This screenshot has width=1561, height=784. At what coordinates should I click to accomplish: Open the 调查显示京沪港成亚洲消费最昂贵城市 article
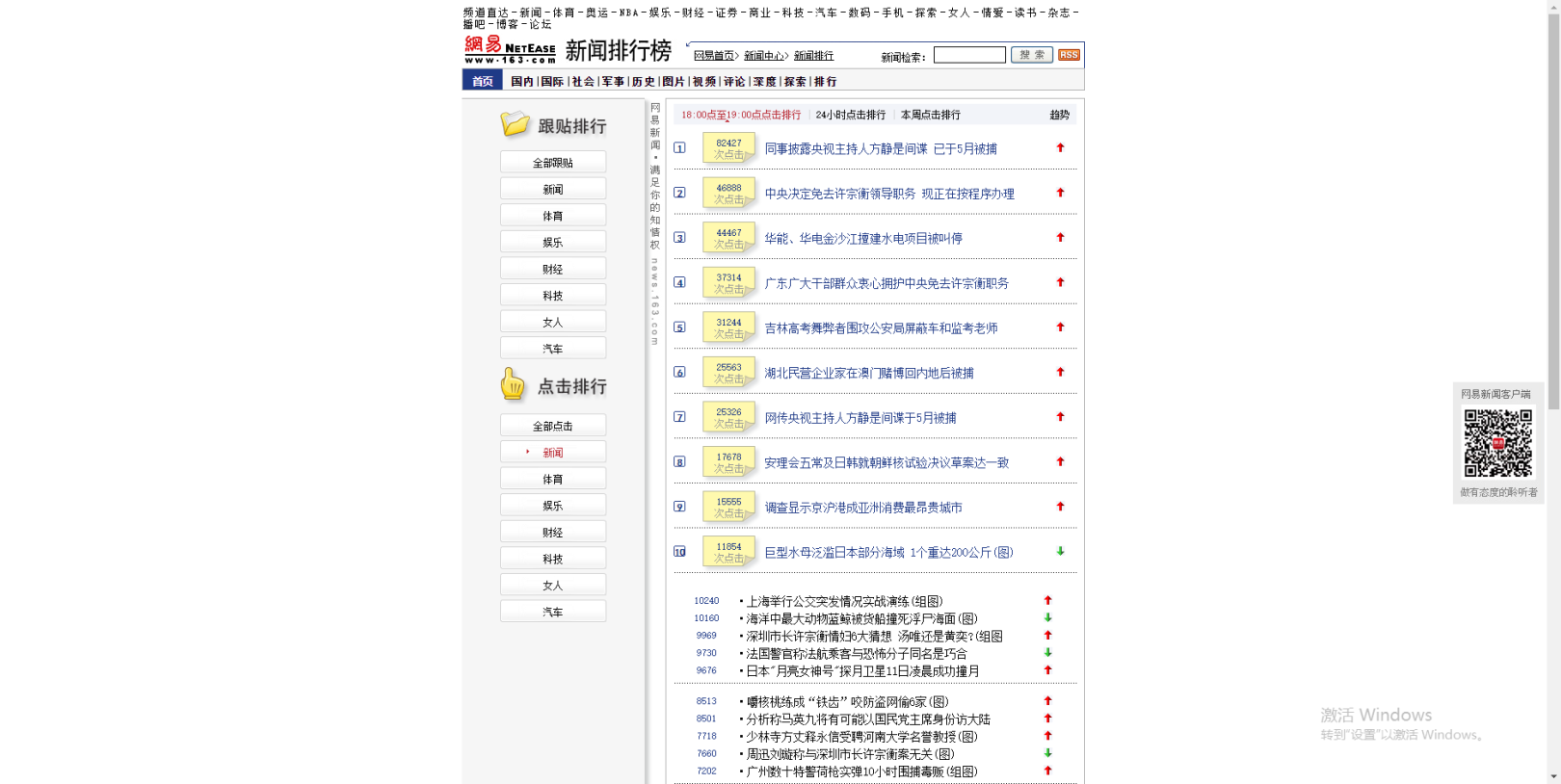coord(862,508)
